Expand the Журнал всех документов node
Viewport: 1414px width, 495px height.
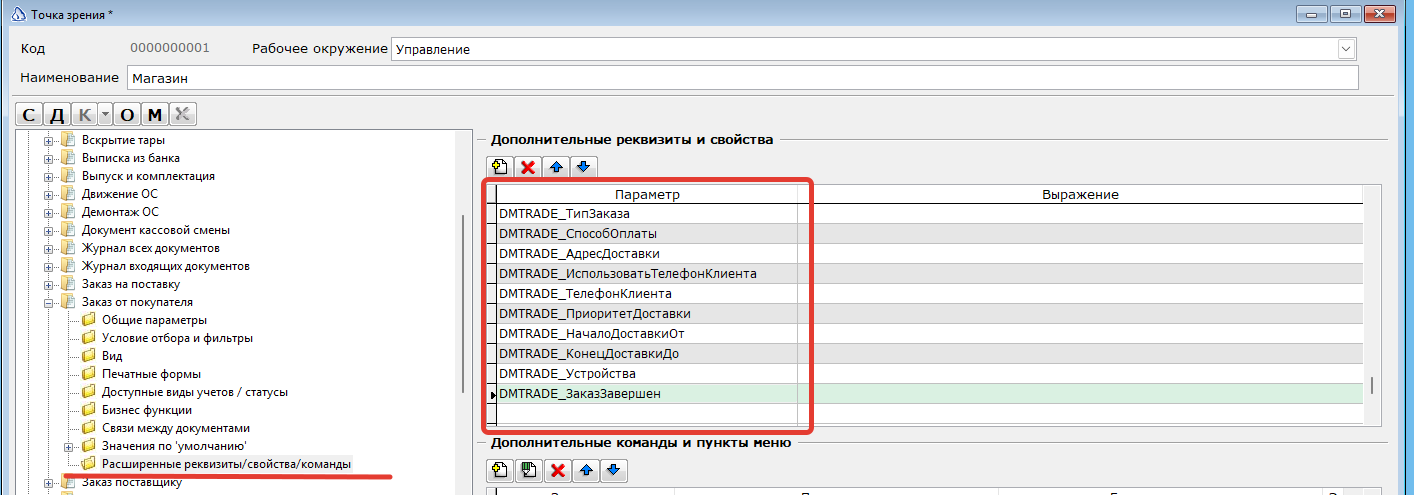coord(48,248)
